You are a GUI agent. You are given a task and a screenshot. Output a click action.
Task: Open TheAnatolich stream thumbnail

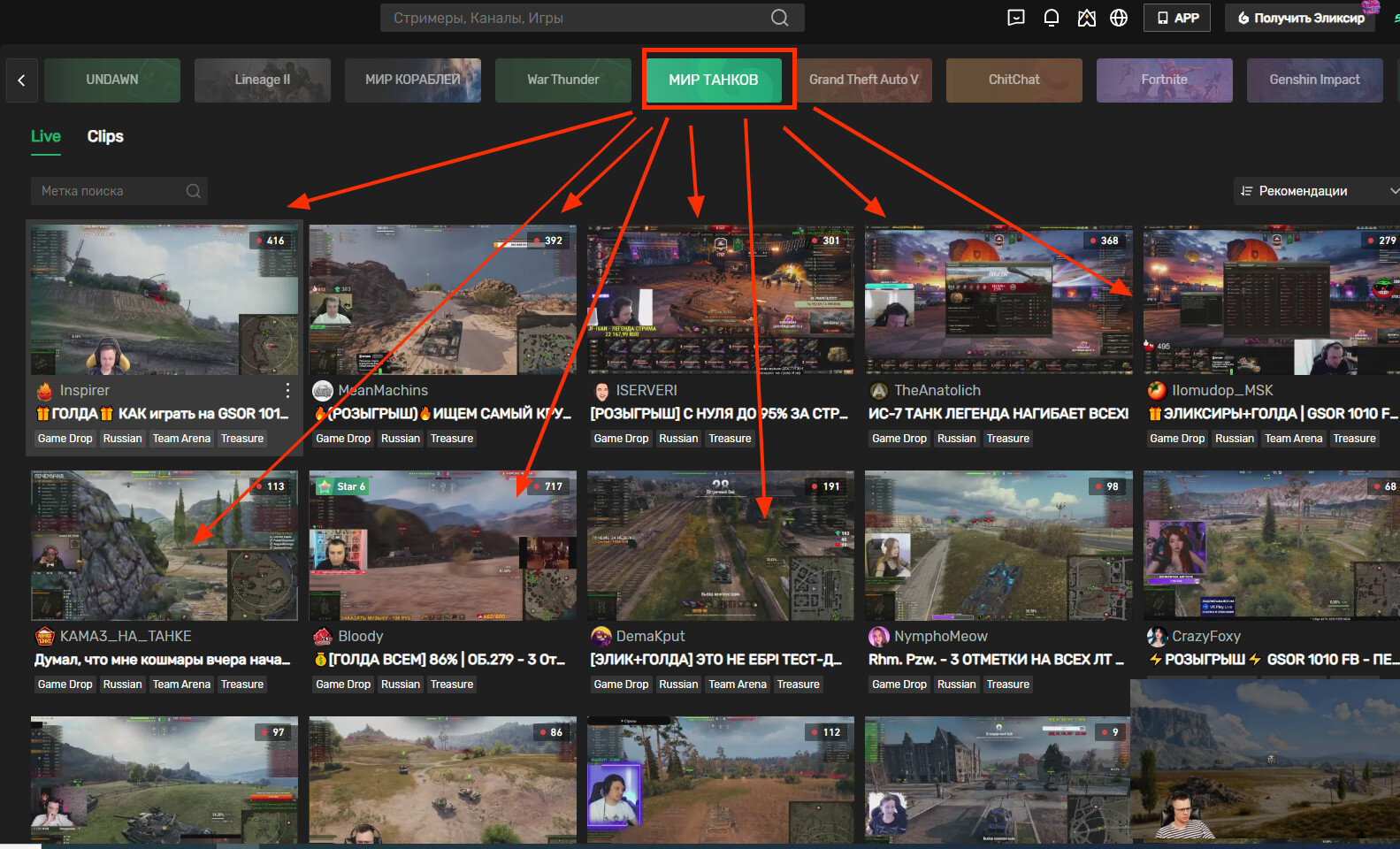[x=998, y=300]
